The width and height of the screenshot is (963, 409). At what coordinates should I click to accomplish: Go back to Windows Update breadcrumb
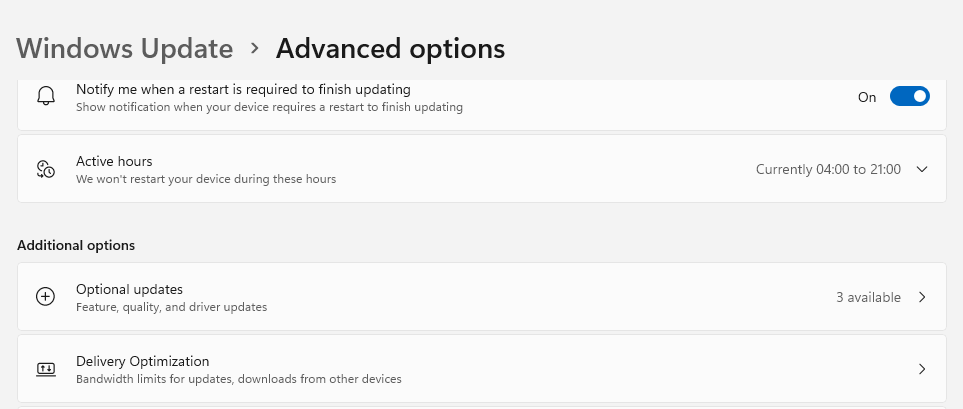pyautogui.click(x=125, y=48)
